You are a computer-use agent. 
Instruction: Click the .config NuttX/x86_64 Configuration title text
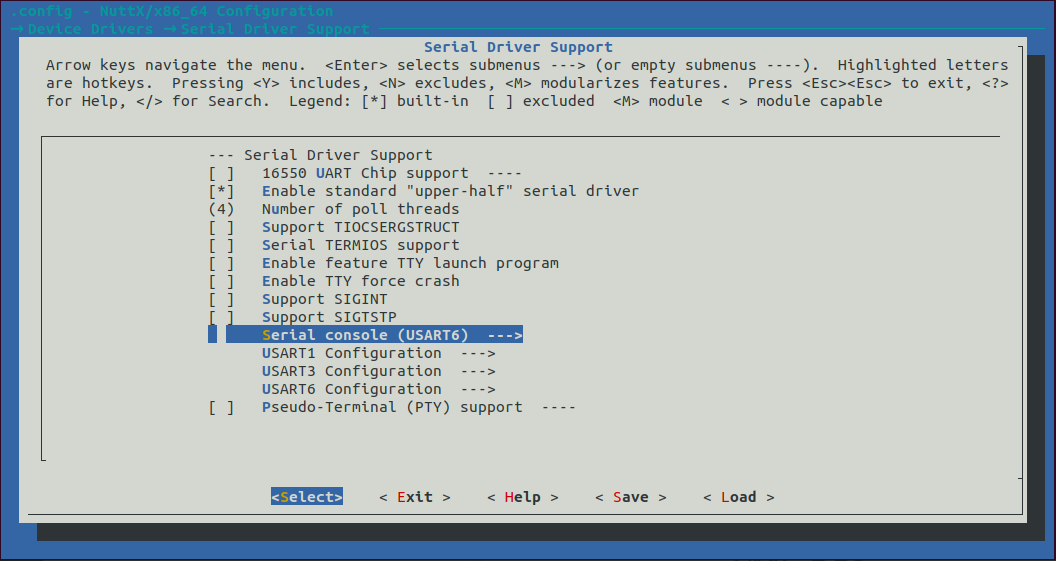(x=172, y=11)
